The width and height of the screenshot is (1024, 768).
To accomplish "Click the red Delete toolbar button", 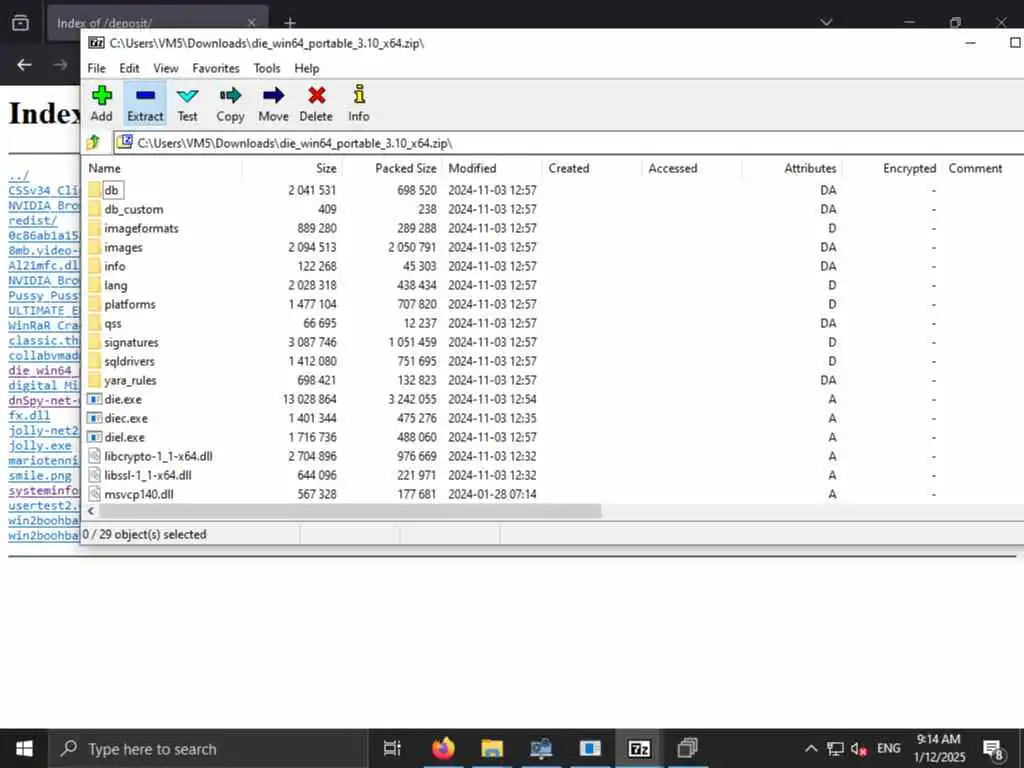I will click(316, 103).
